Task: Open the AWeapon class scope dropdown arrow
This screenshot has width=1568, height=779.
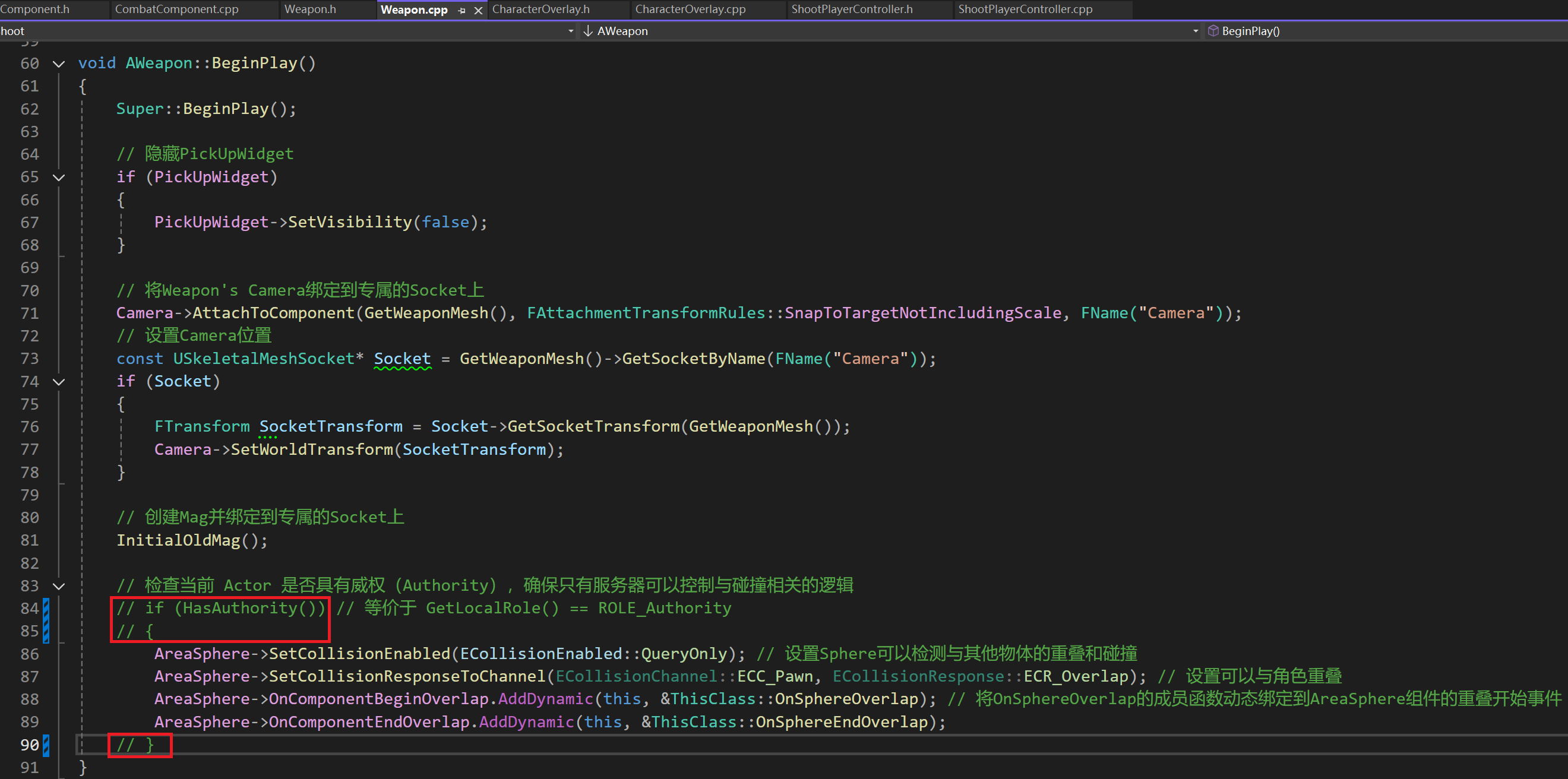Action: pos(1196,31)
